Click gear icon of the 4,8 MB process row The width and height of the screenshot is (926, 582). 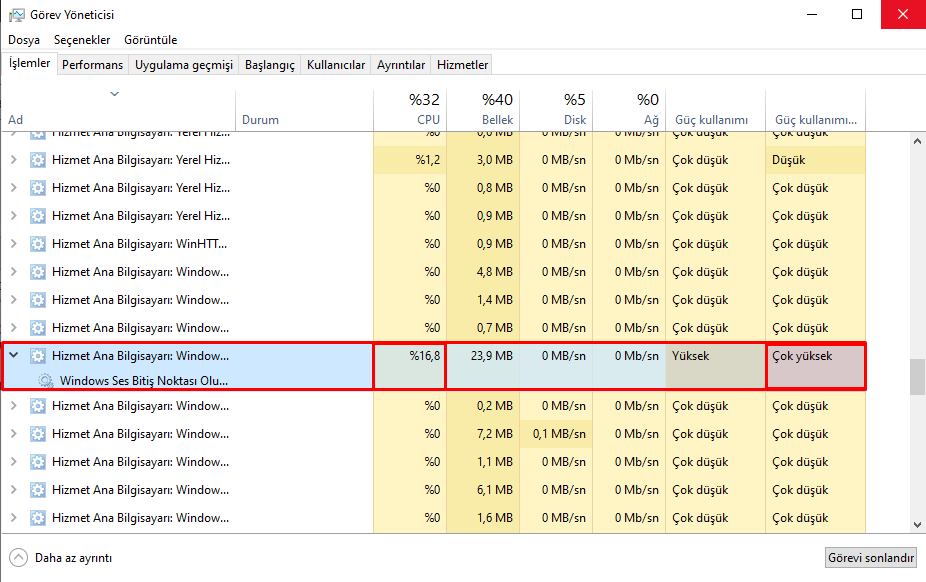pyautogui.click(x=38, y=272)
